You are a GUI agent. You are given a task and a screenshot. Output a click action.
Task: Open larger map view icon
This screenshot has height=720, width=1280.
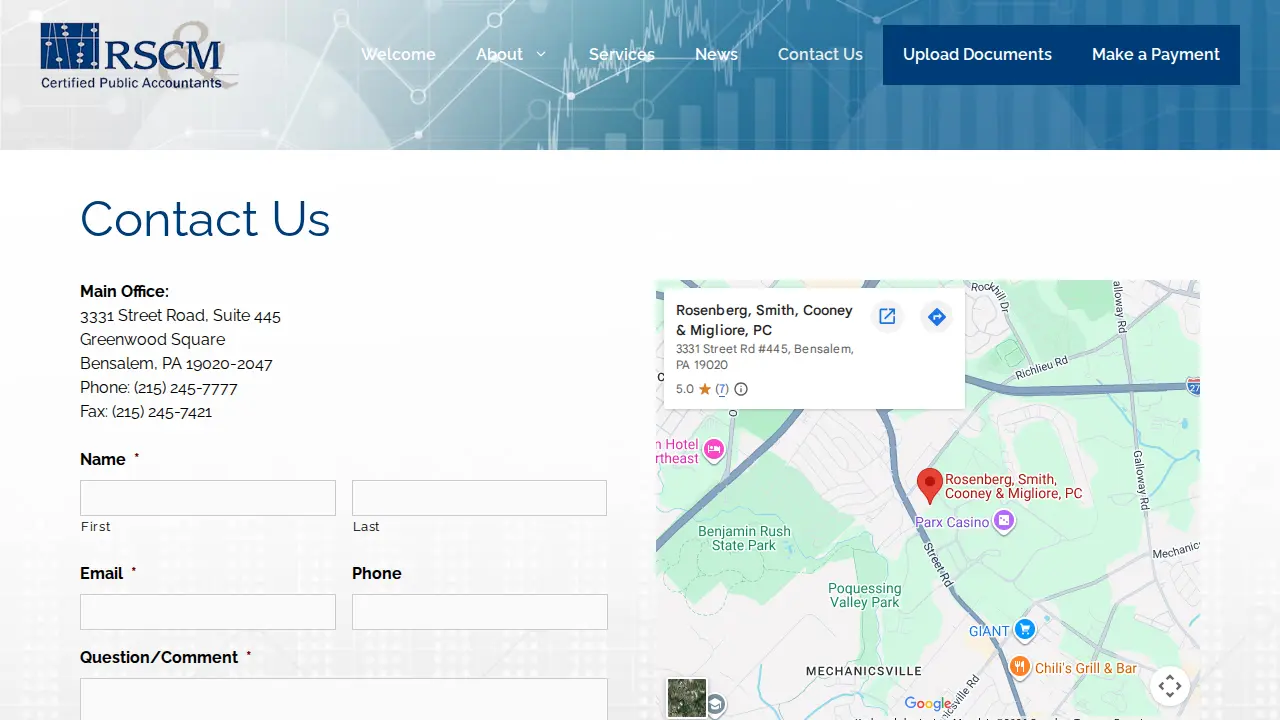pos(887,317)
